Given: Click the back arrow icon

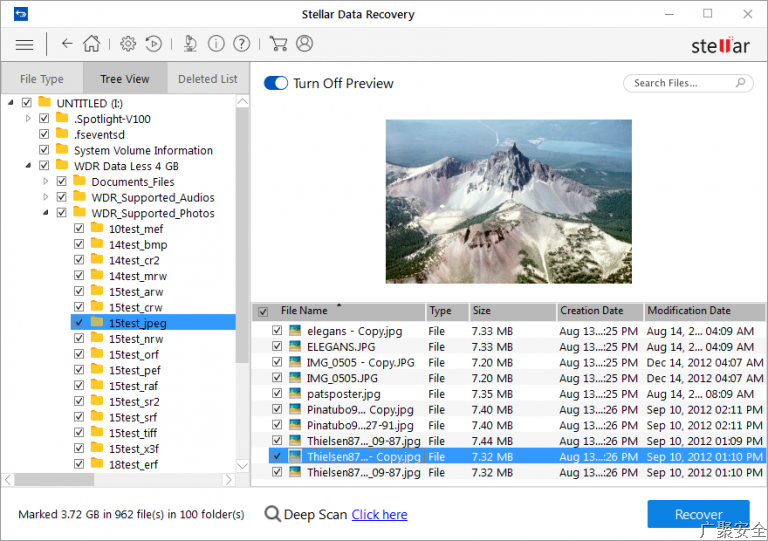Looking at the screenshot, I should click(67, 44).
